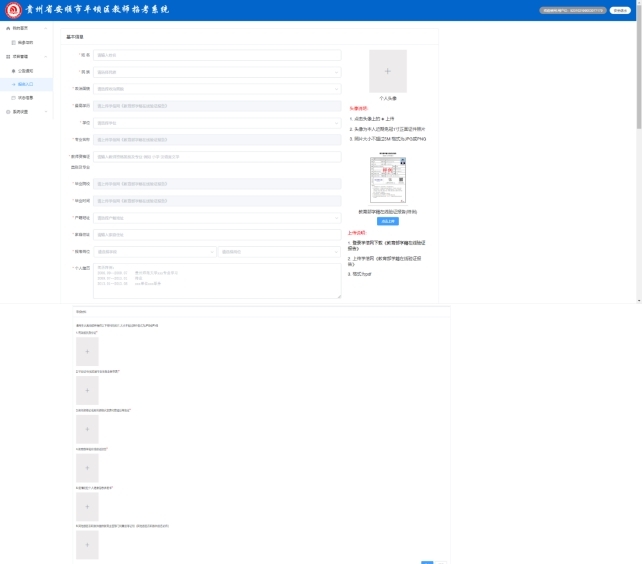Image resolution: width=643 pixels, height=564 pixels.
Task: Click the last attachment upload plus box
Action: tap(87, 544)
